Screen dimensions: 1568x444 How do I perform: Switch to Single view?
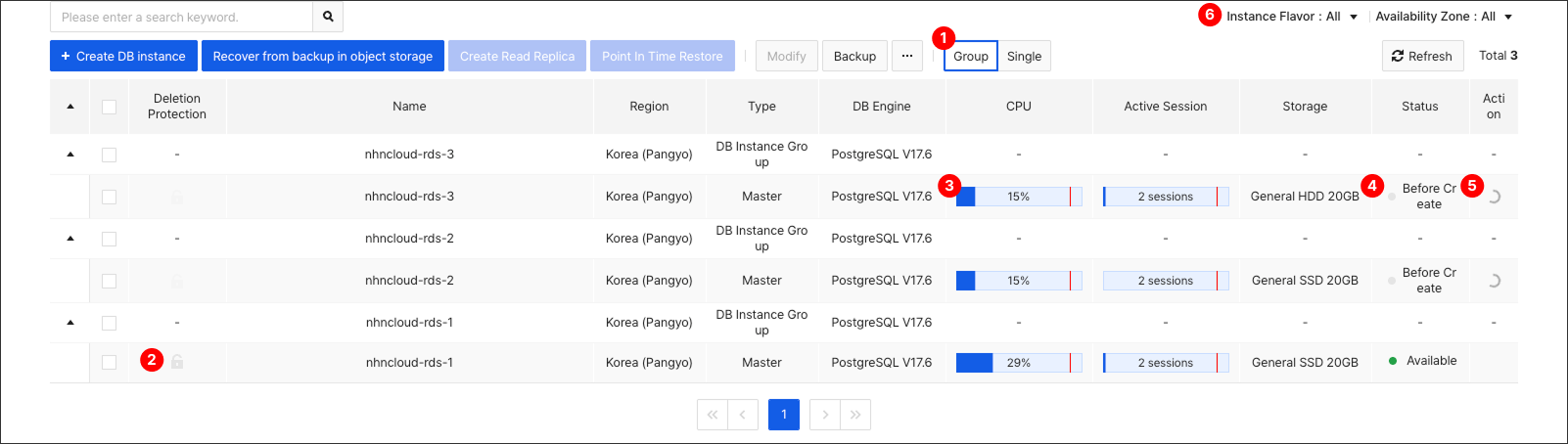[x=1025, y=56]
